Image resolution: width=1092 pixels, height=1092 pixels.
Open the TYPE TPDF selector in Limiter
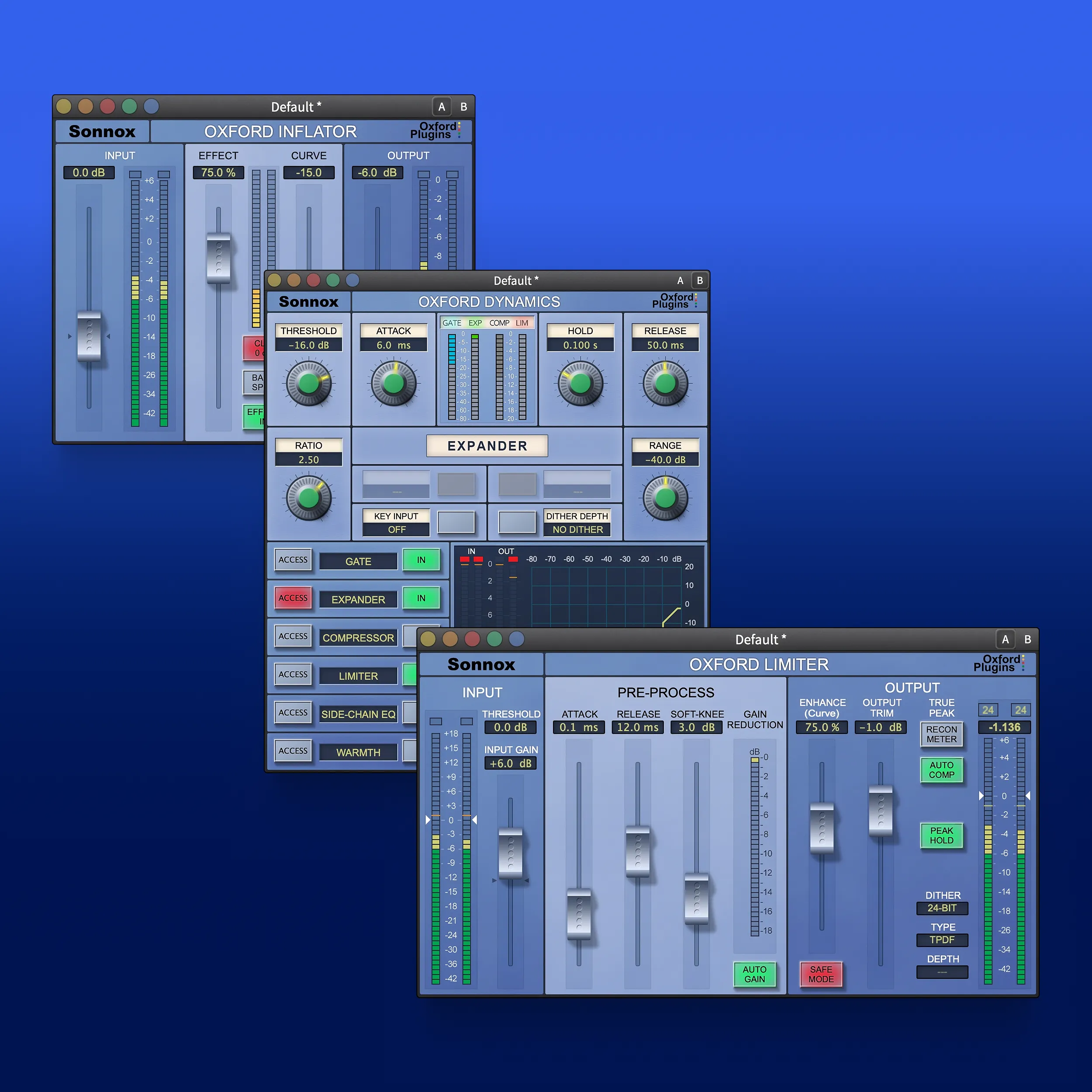(942, 940)
